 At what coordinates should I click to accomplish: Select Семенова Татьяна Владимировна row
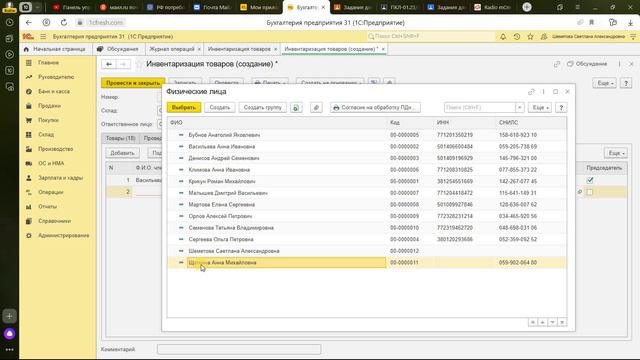(367, 228)
